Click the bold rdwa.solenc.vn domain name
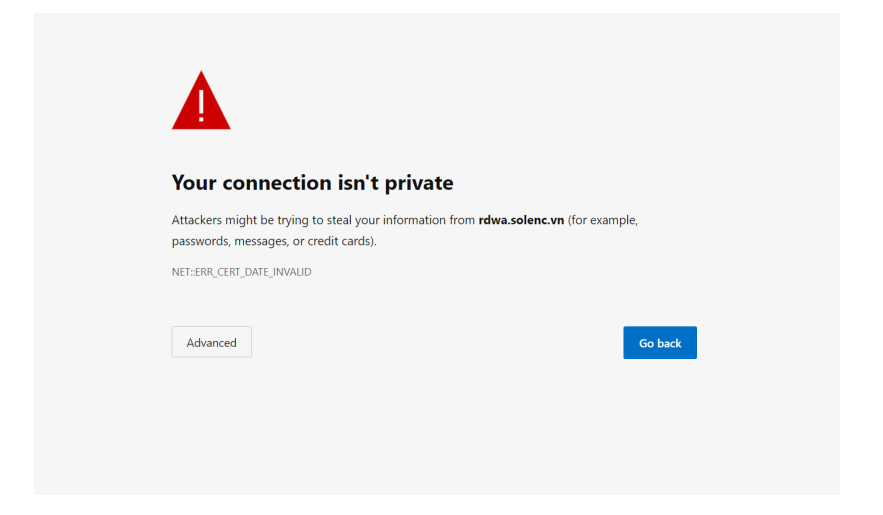This screenshot has height=515, width=883. (521, 220)
